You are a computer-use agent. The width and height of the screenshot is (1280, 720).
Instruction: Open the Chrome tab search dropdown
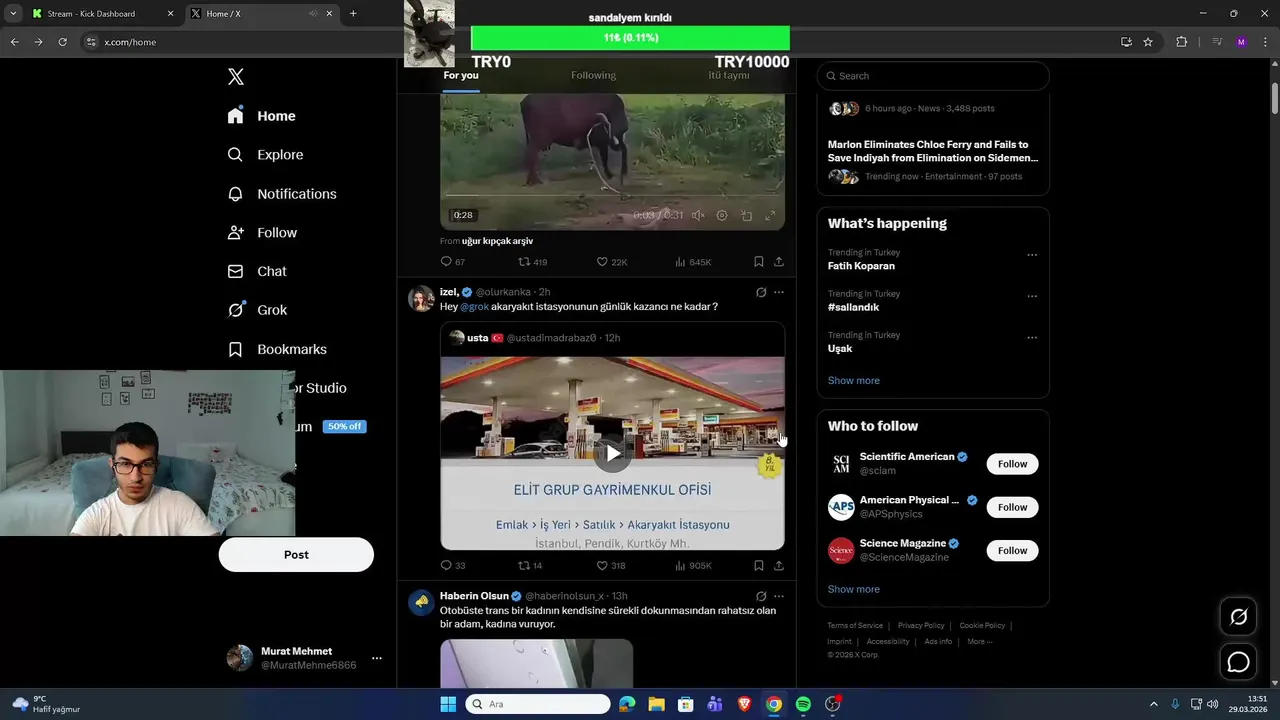coord(13,13)
